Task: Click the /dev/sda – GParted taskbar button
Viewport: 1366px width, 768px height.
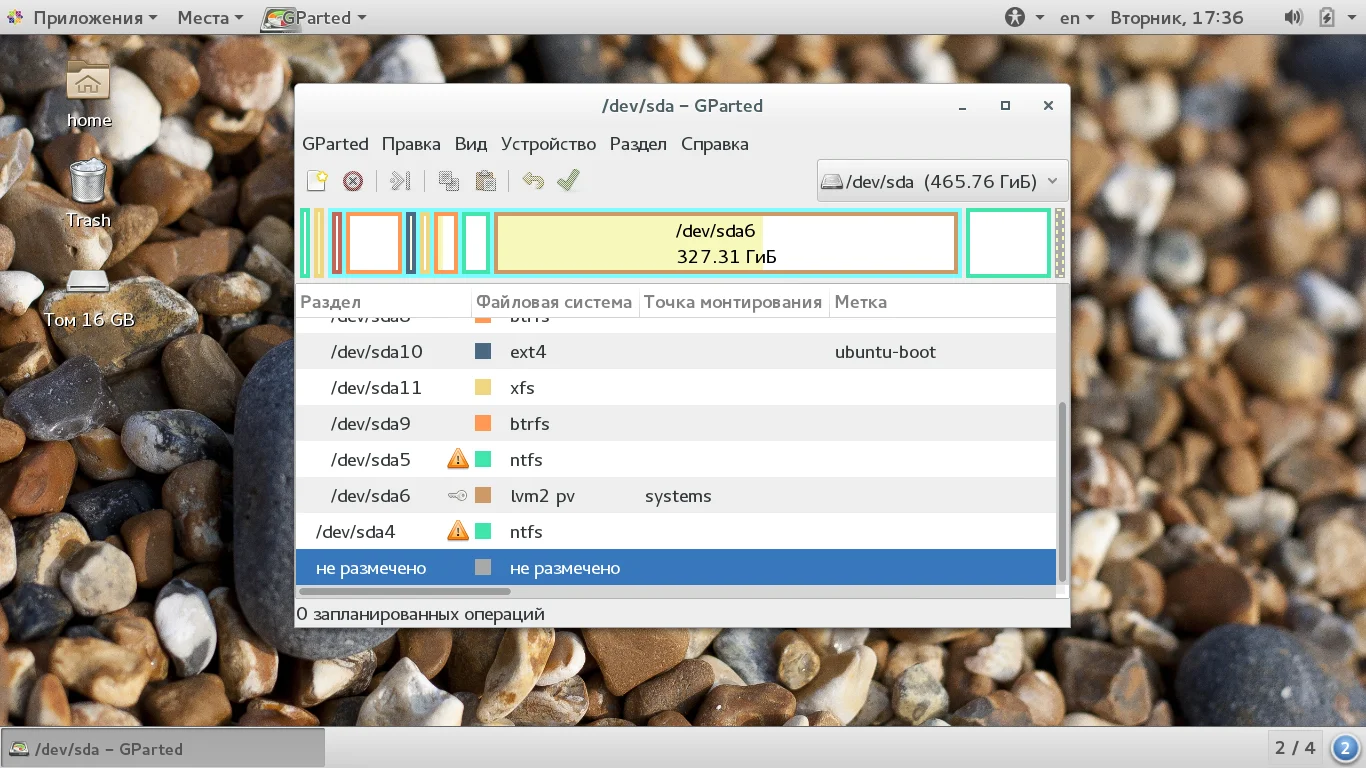Action: coord(164,748)
